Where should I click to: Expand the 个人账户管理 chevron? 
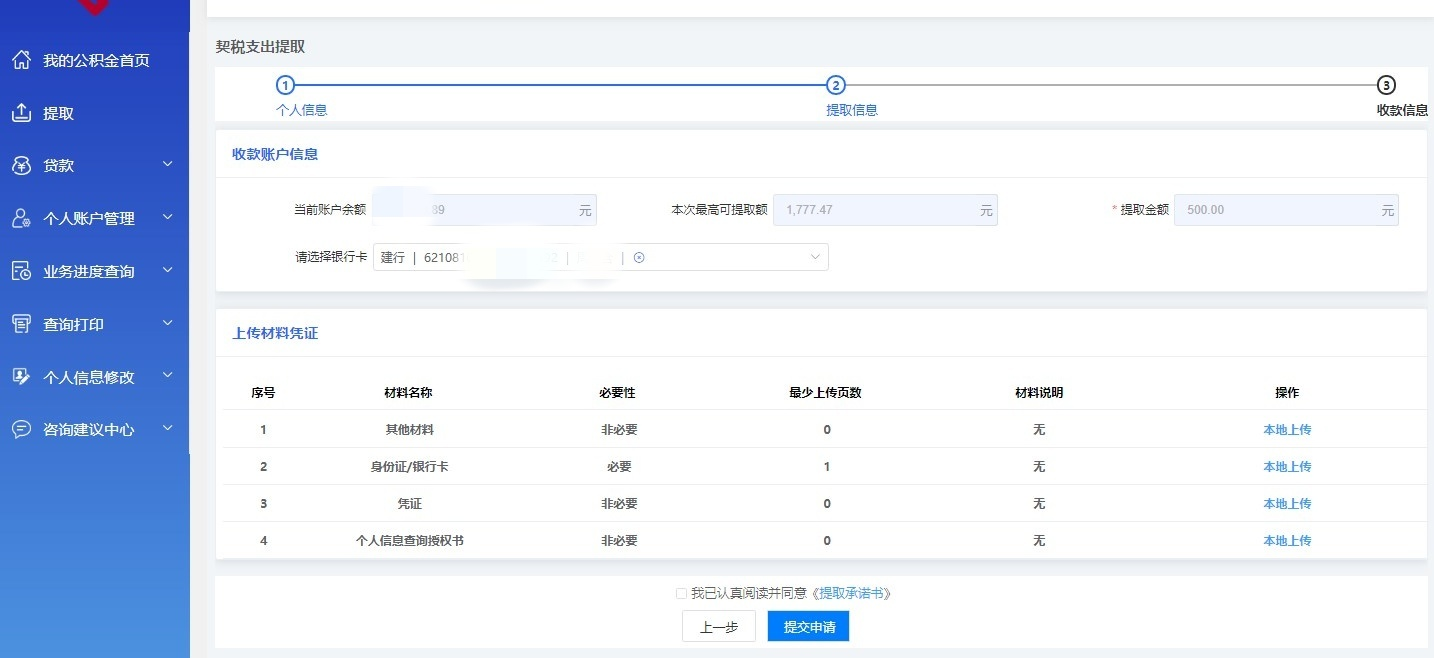(x=167, y=217)
